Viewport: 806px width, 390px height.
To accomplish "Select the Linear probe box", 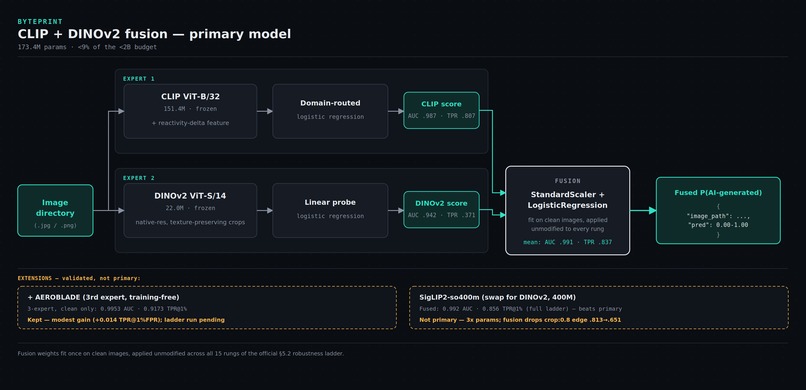I will (x=330, y=210).
